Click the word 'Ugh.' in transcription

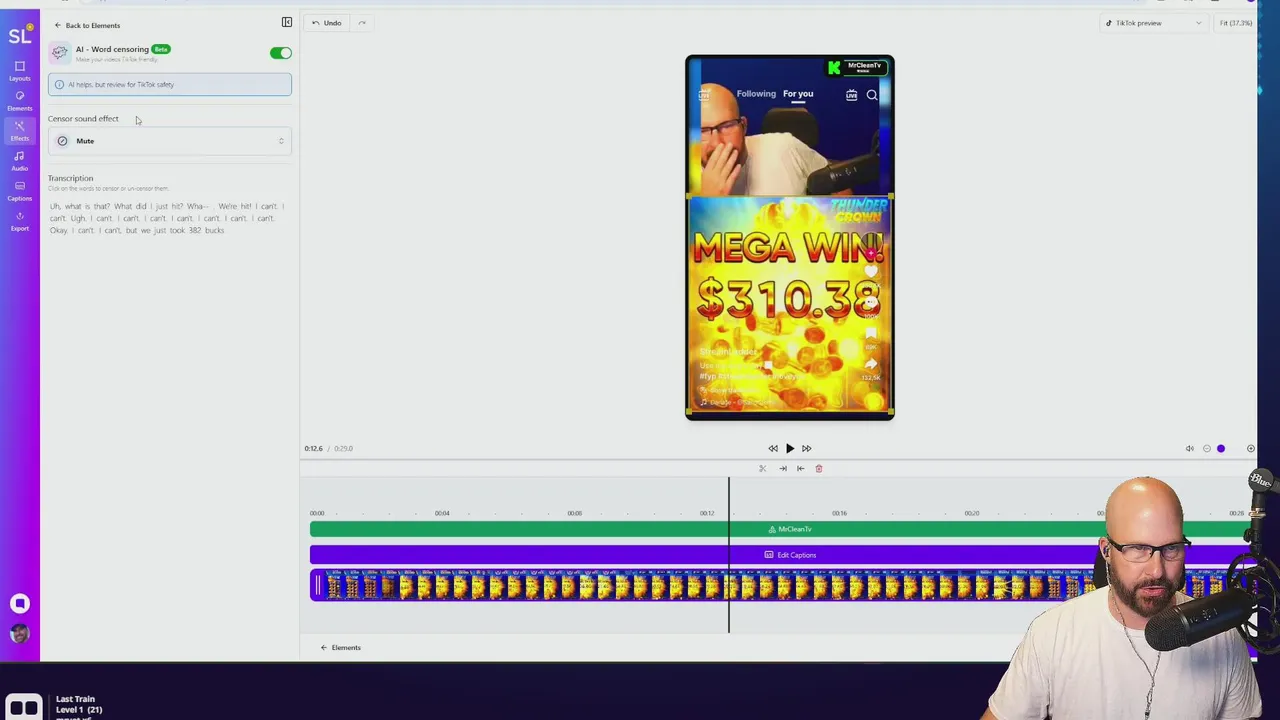pos(79,218)
